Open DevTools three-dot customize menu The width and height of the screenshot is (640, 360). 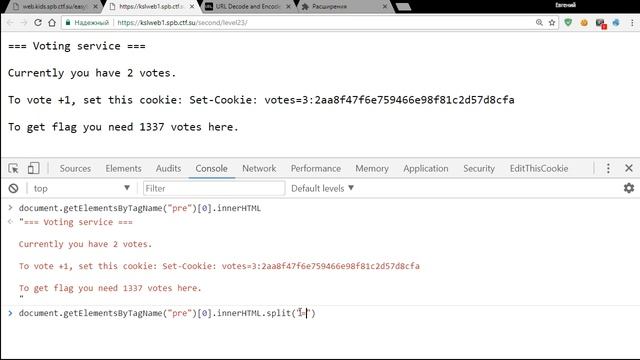[608, 168]
